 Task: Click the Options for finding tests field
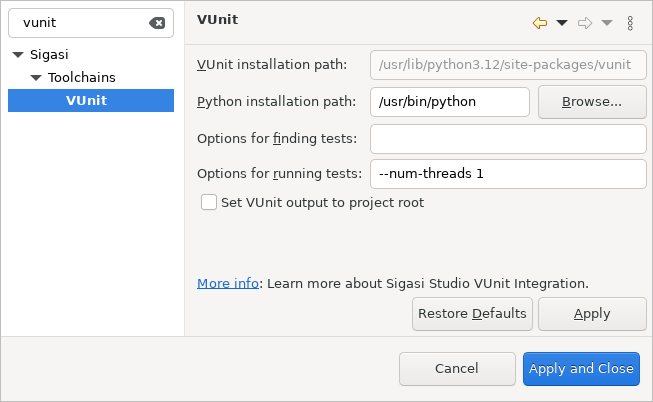click(508, 139)
